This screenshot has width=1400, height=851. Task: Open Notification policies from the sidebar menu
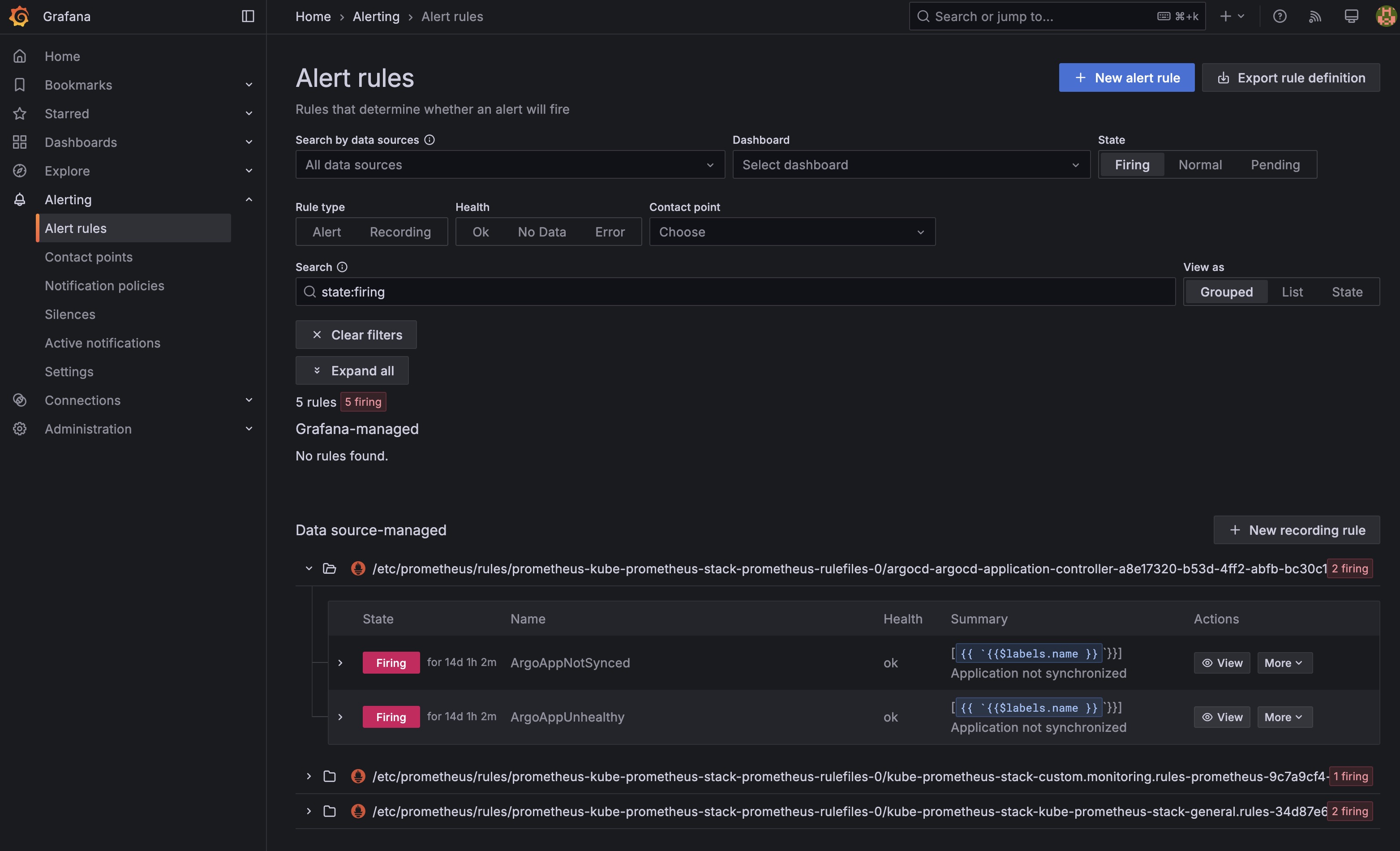click(x=104, y=286)
